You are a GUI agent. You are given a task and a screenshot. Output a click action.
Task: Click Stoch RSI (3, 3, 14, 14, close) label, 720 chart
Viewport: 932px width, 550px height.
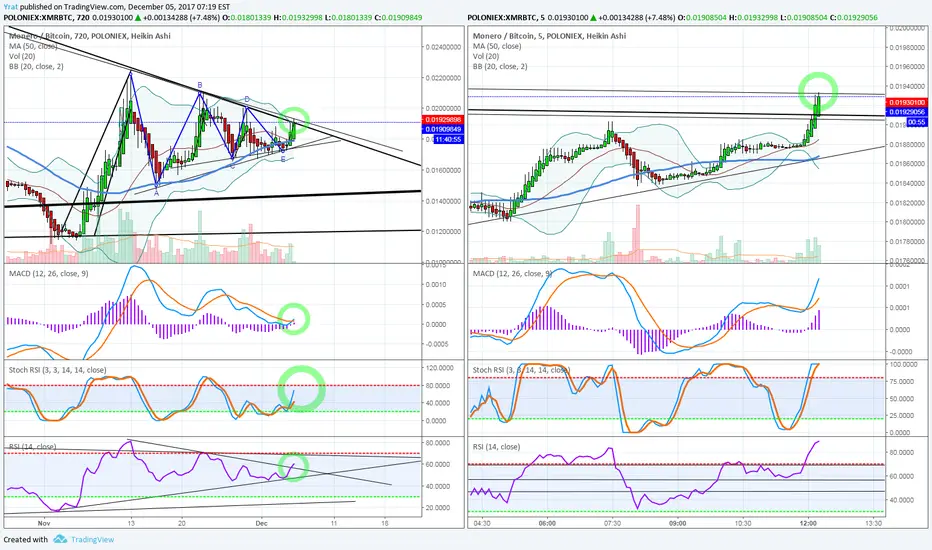pos(58,370)
